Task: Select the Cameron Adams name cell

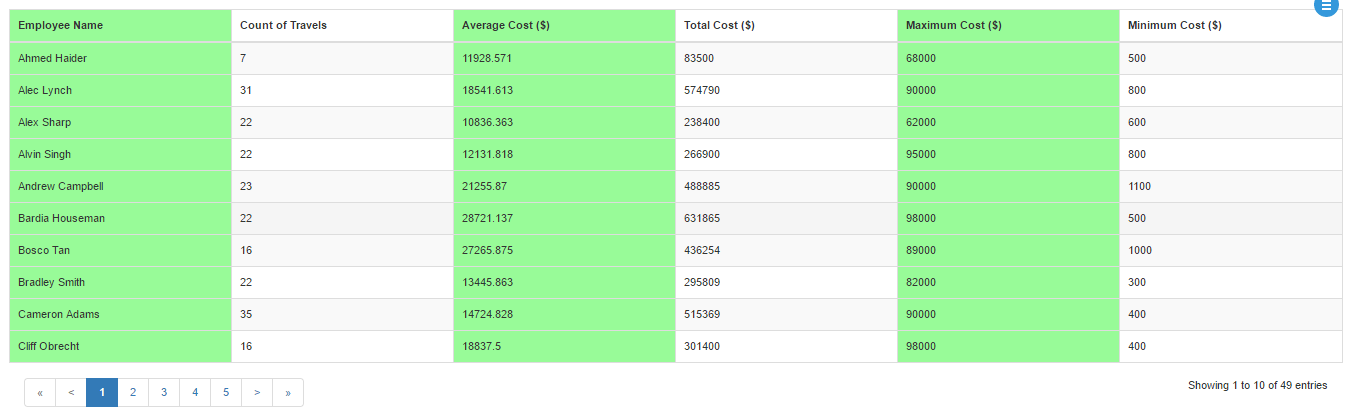Action: tap(121, 315)
